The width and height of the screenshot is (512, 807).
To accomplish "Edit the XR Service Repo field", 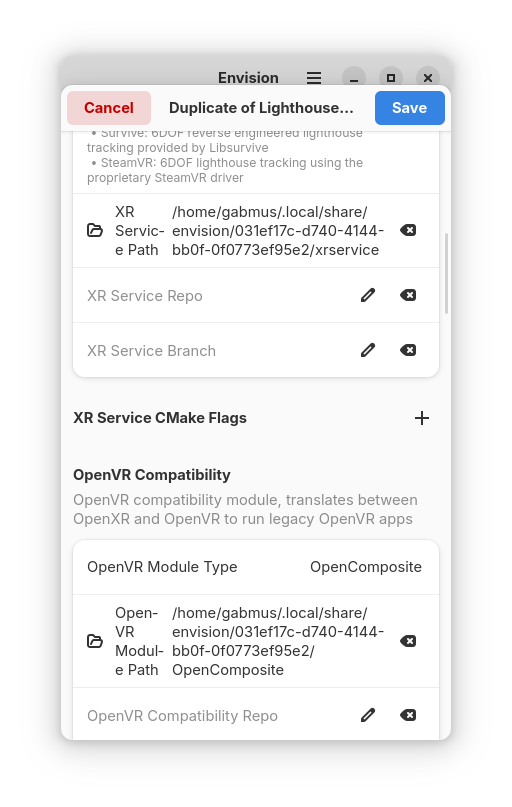I will click(x=368, y=295).
